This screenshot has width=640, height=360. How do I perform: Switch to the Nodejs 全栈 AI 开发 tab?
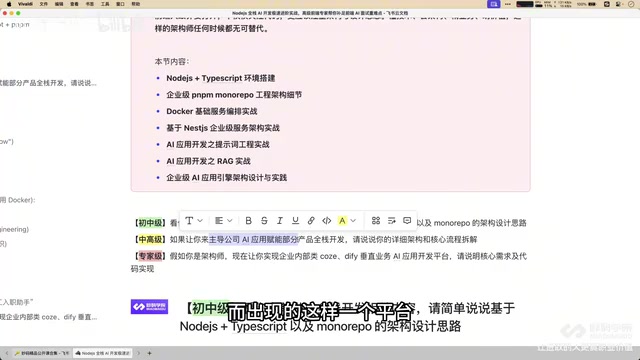click(103, 353)
